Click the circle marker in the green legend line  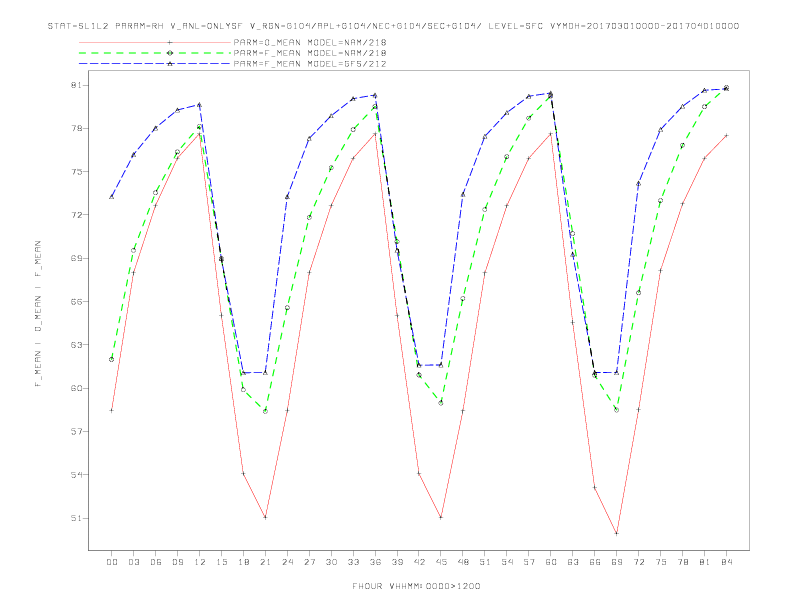click(x=170, y=53)
